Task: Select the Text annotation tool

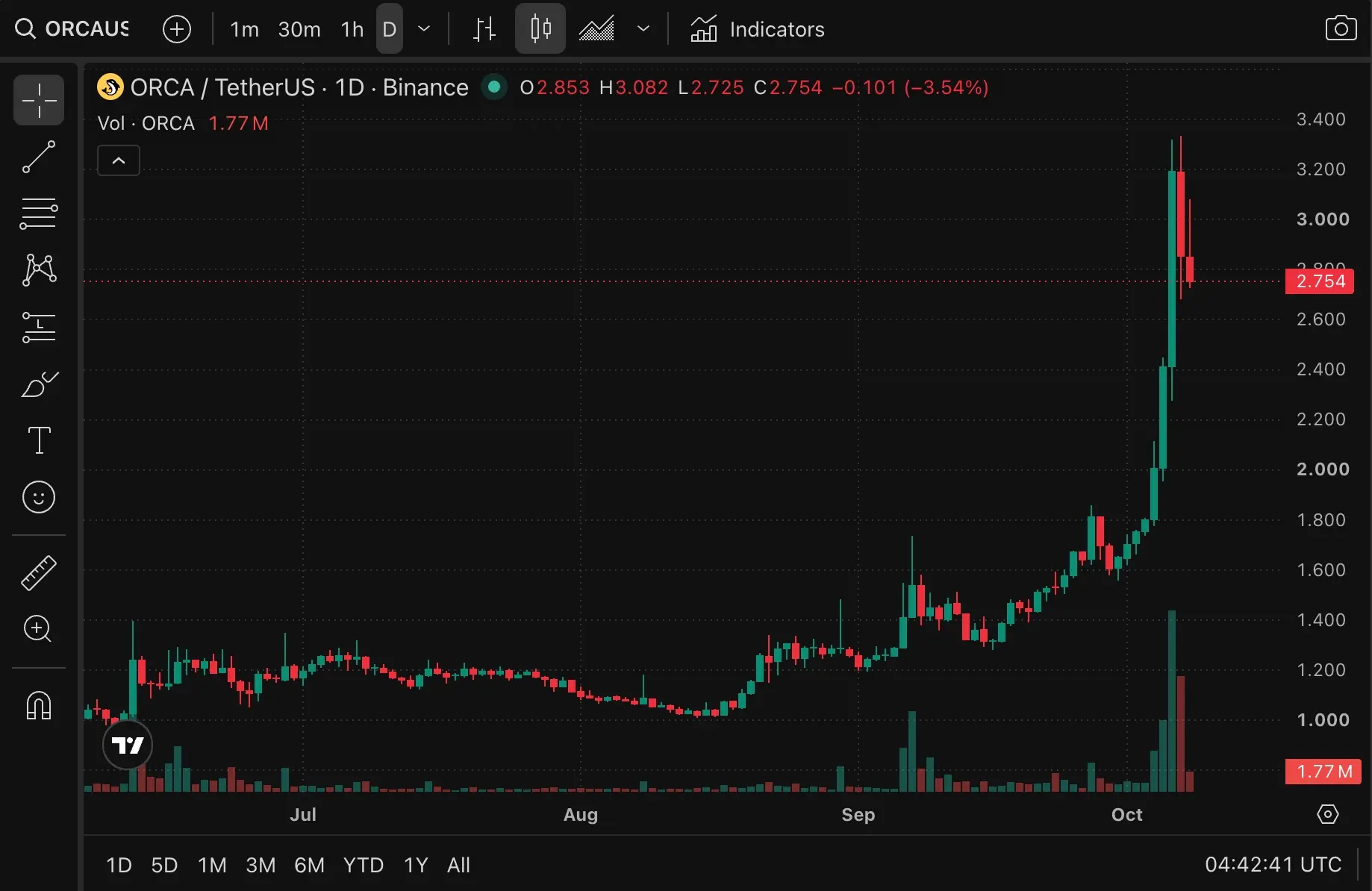Action: pyautogui.click(x=39, y=440)
